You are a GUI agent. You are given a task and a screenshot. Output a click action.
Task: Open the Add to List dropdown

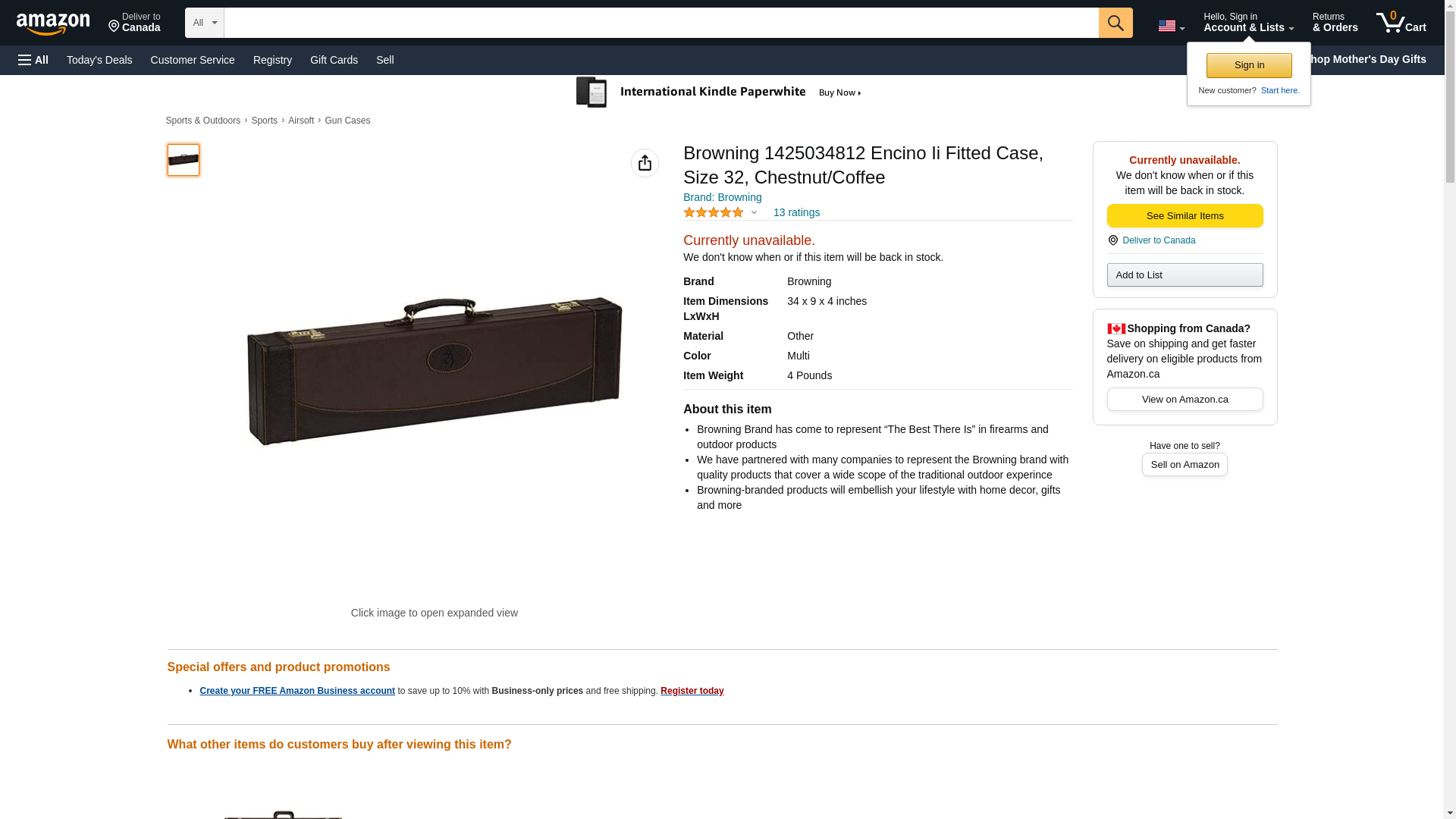point(1185,275)
